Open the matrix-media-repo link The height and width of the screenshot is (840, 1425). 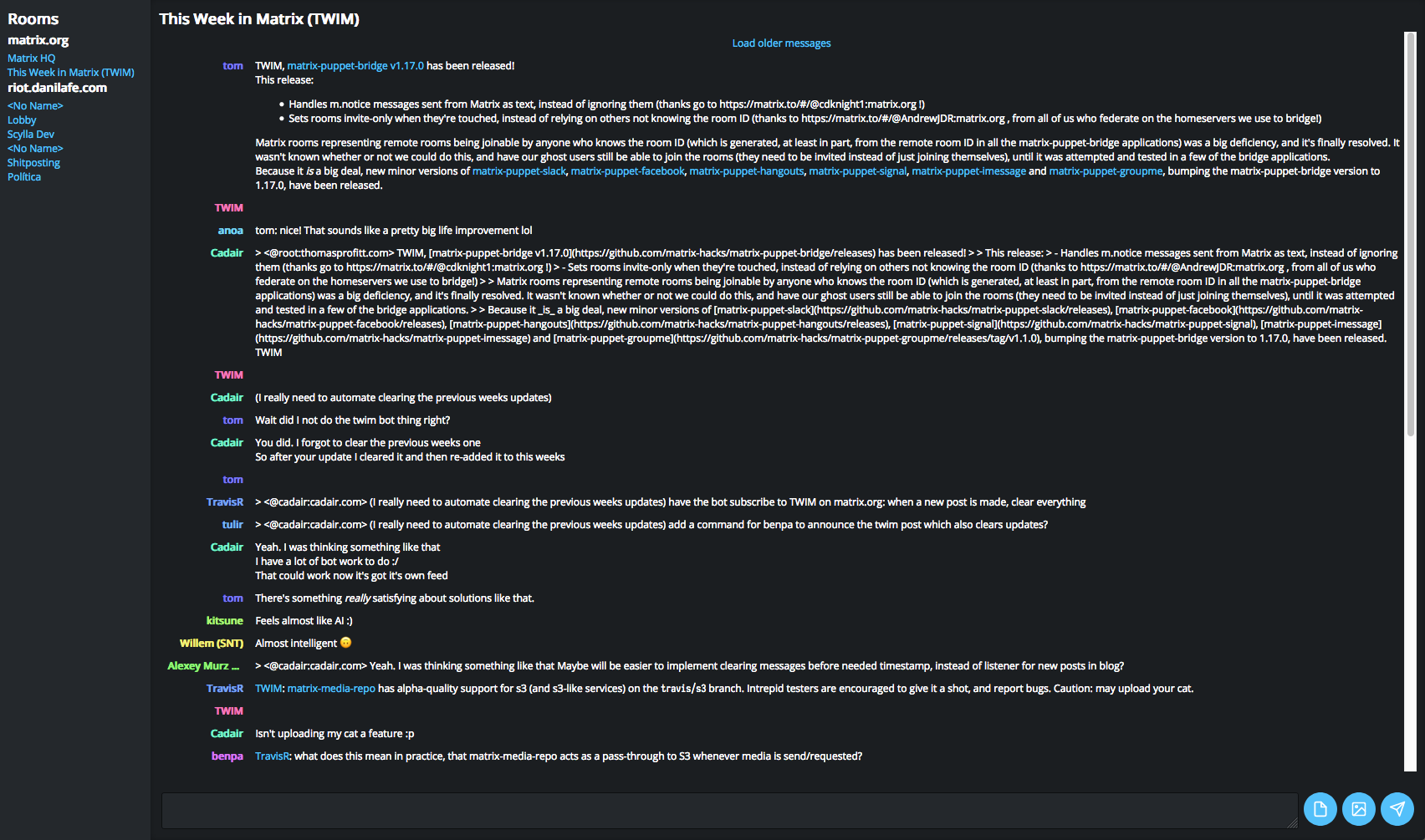[x=331, y=689]
